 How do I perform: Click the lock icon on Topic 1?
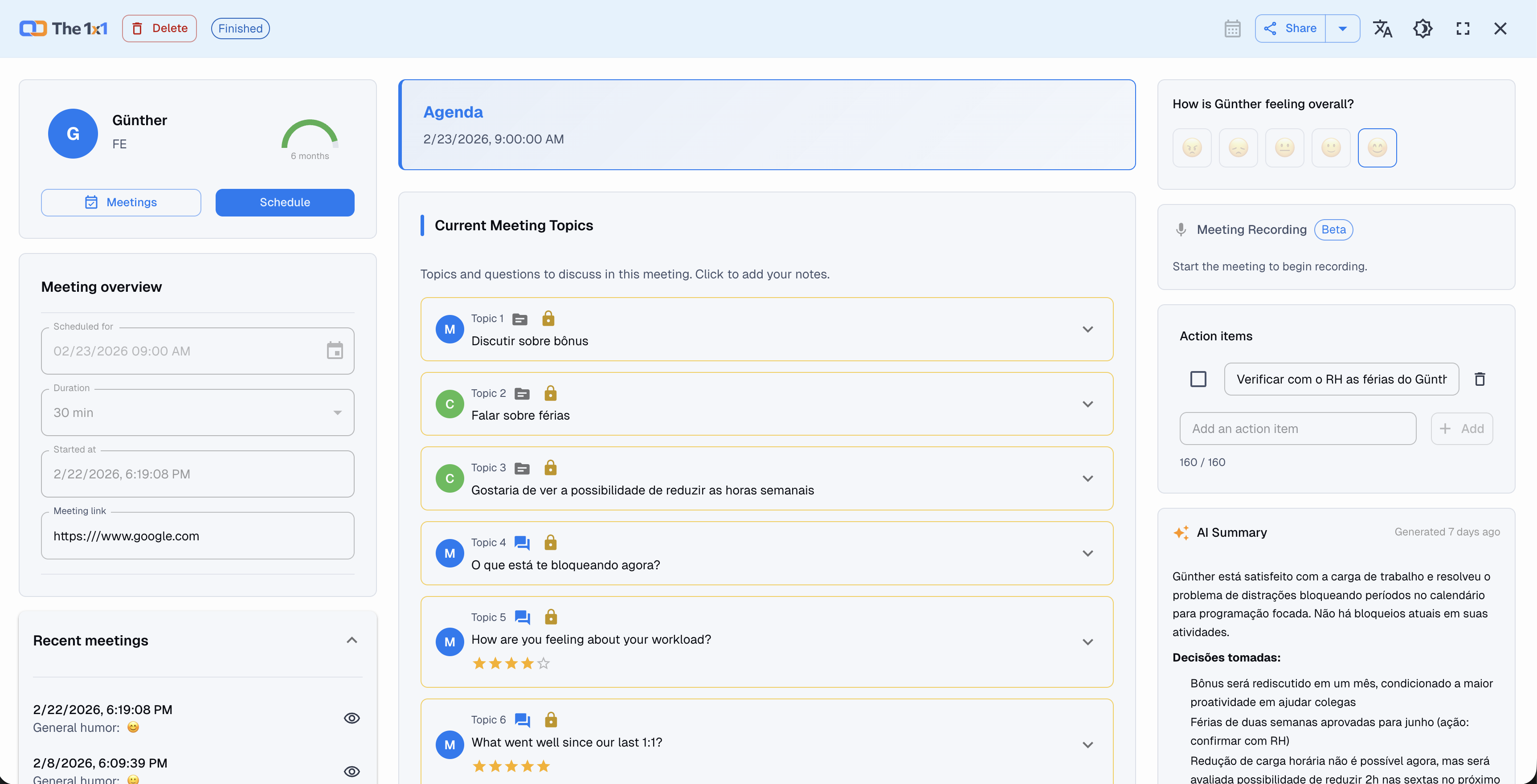tap(548, 318)
